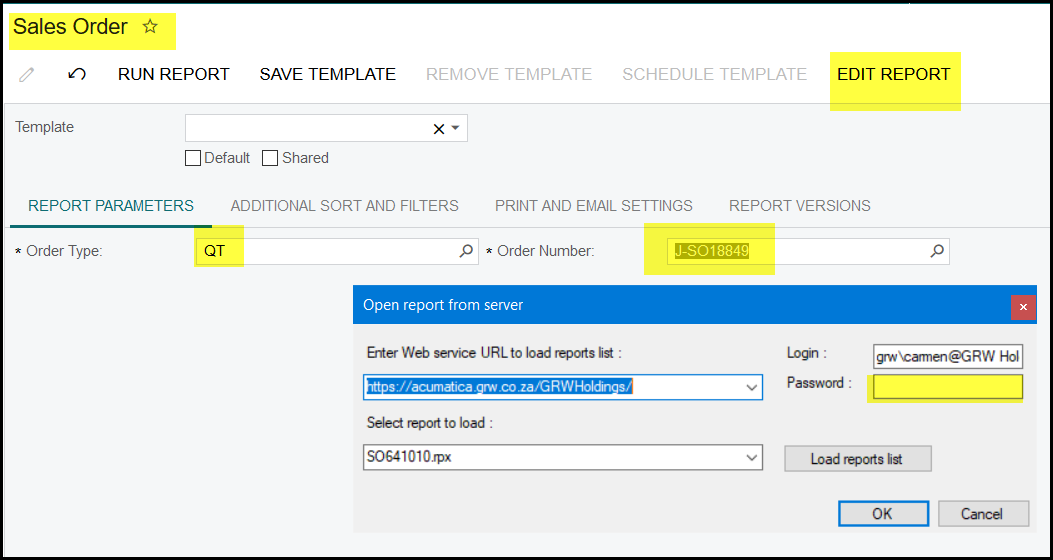Click the Password input field

point(947,387)
